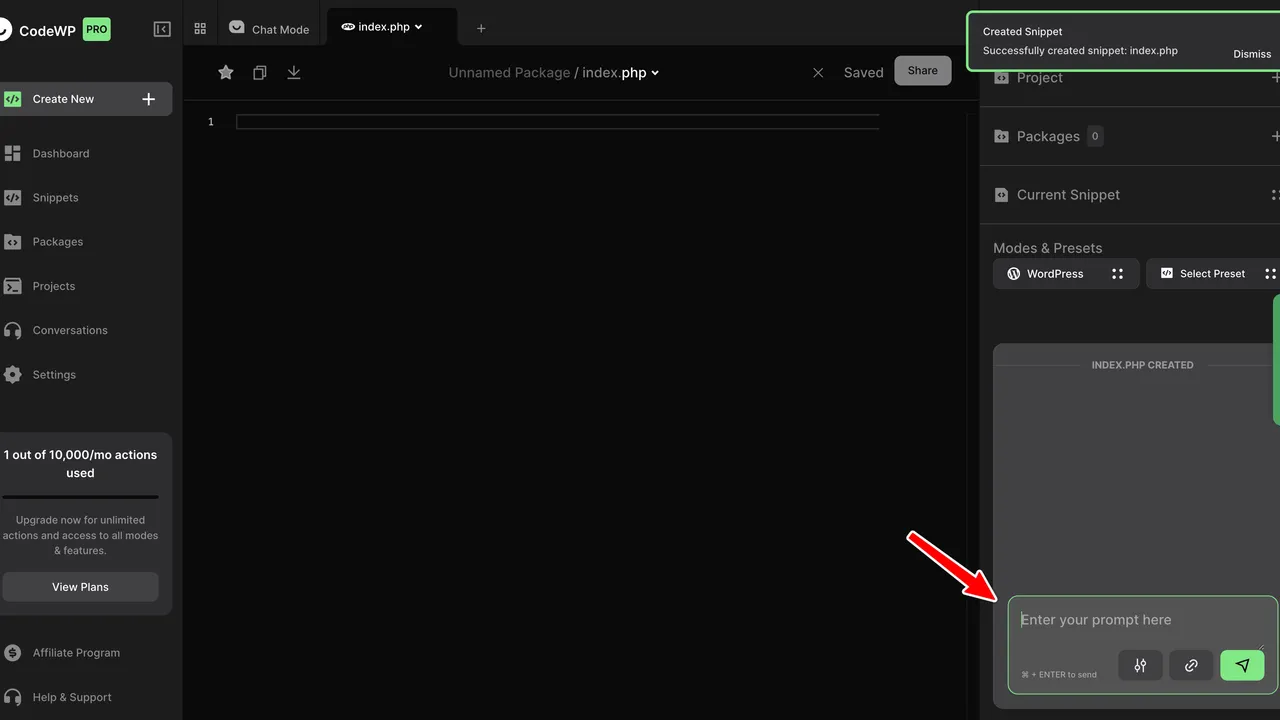Click the Saved status text

tap(863, 73)
